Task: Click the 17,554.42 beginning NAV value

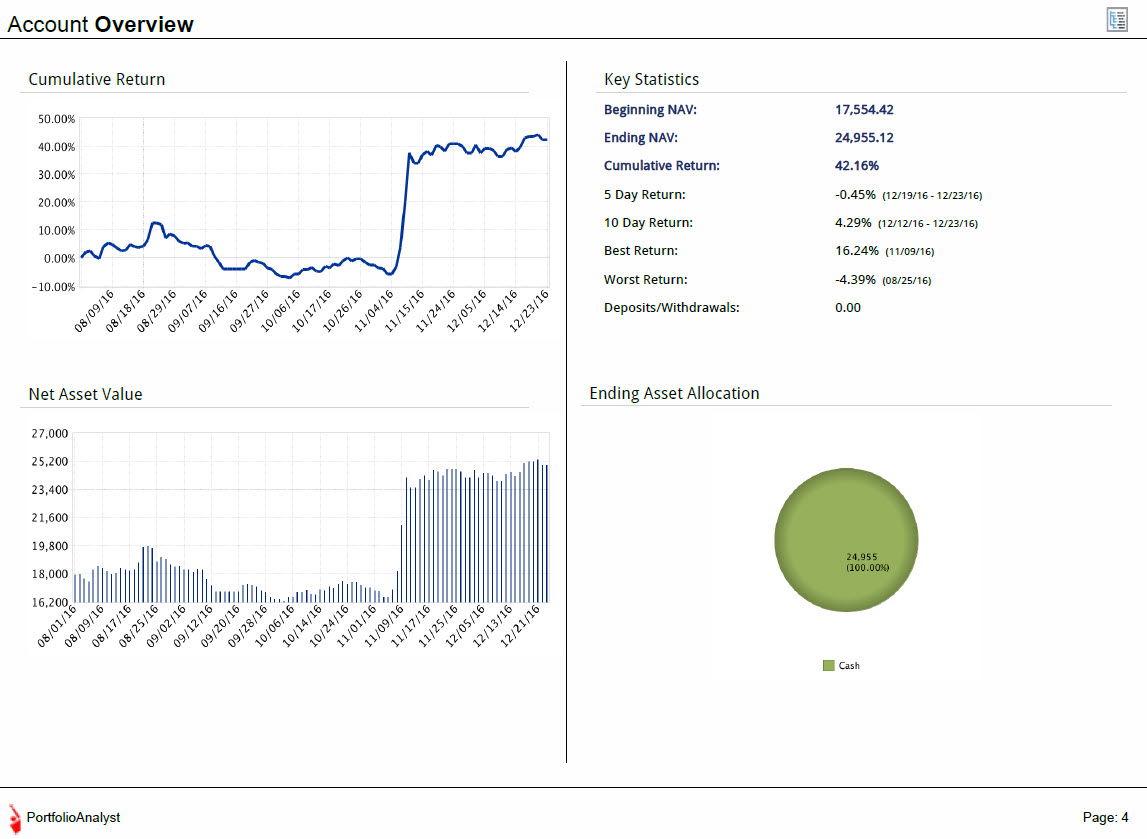Action: coord(864,110)
